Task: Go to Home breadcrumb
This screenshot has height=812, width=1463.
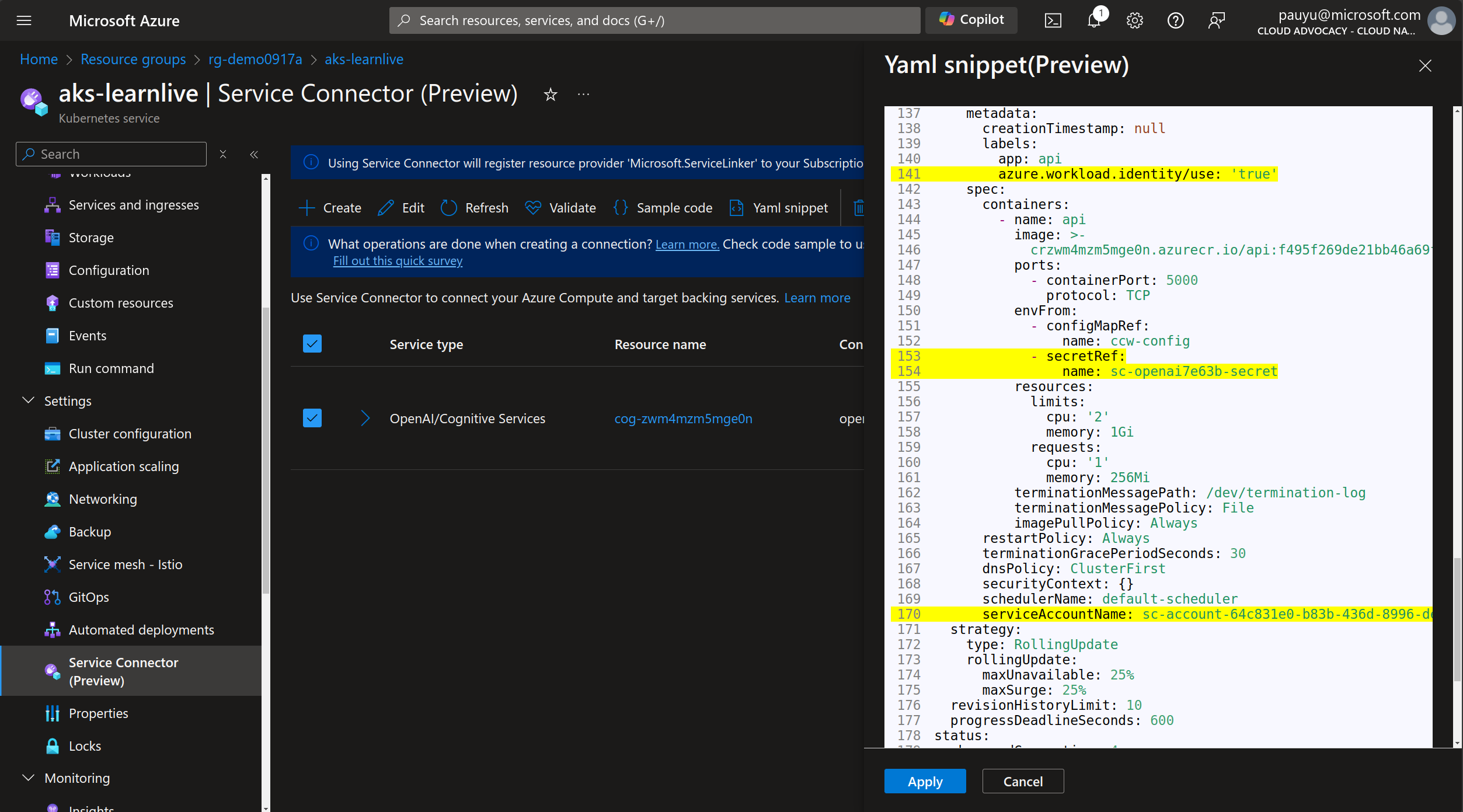Action: point(39,59)
